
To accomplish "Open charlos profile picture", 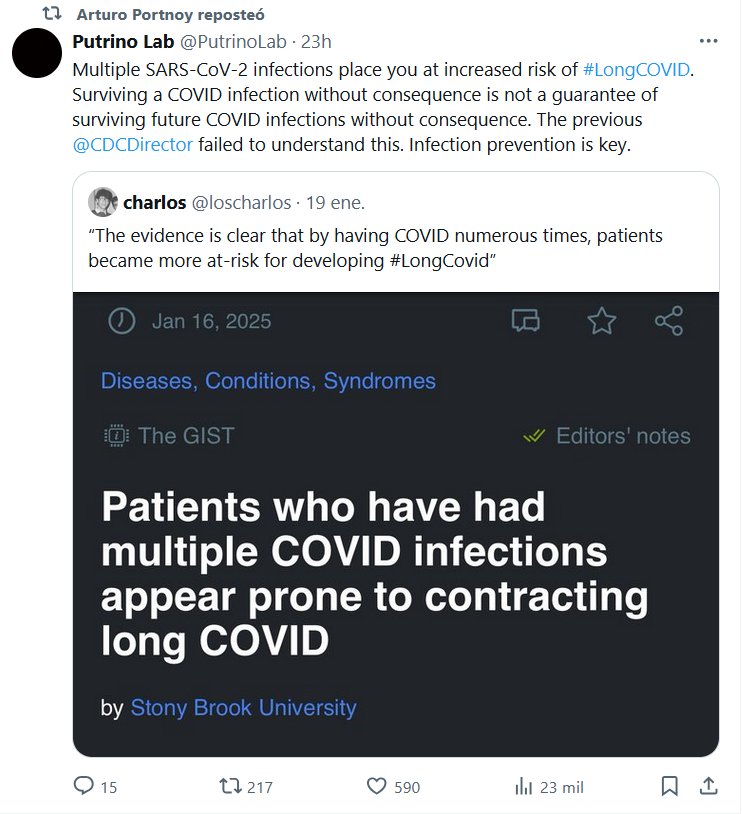I will 103,203.
